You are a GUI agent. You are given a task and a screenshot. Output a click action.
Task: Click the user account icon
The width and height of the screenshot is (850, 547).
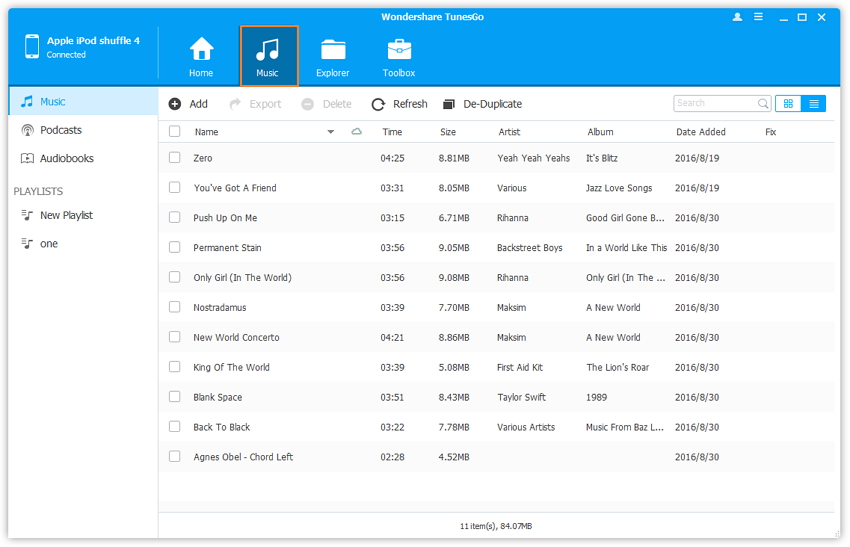point(738,17)
